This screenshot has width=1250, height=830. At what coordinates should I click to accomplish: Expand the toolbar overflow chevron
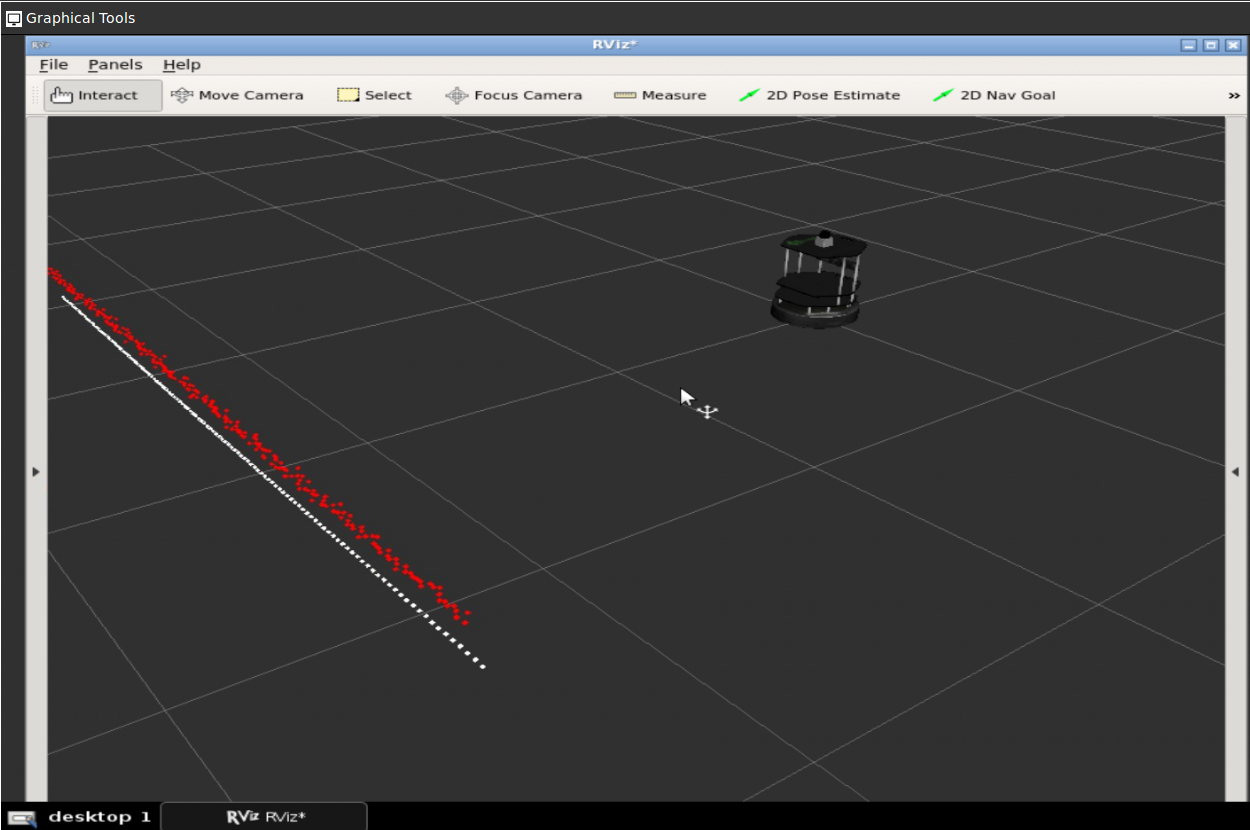1234,96
